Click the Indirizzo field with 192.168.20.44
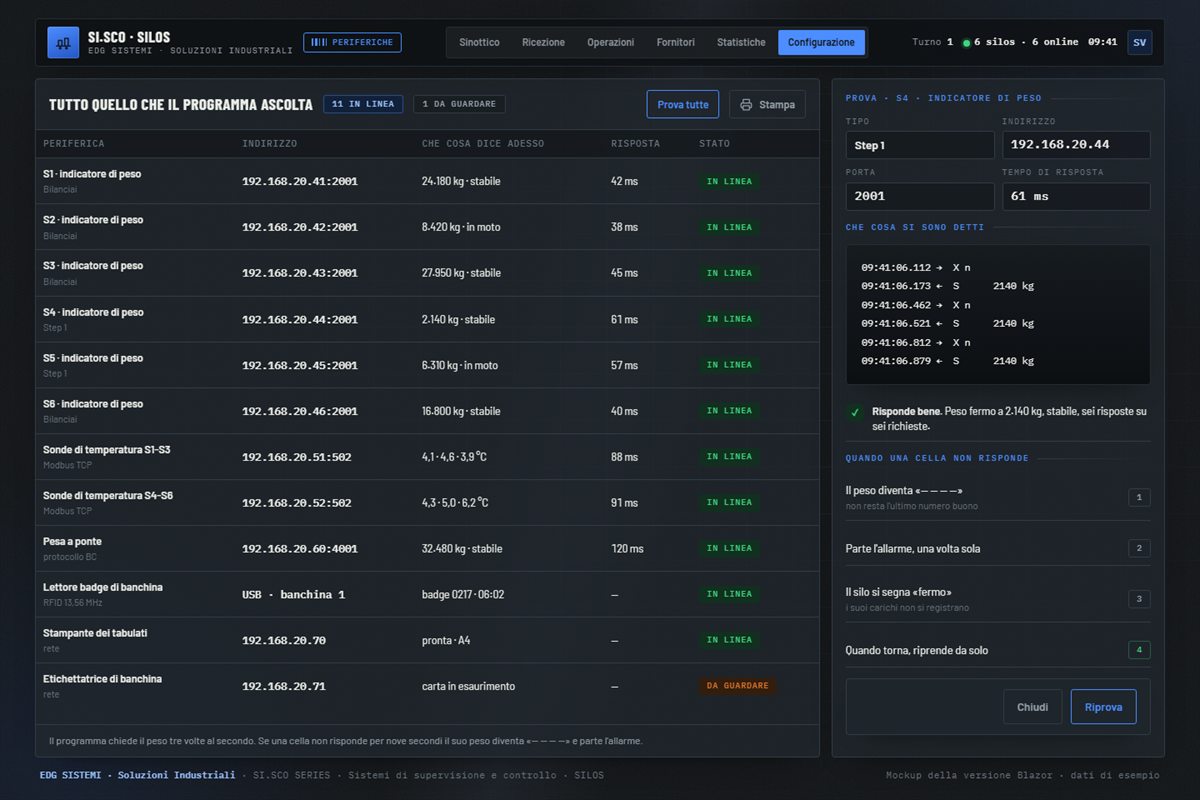1200x800 pixels. click(1076, 145)
